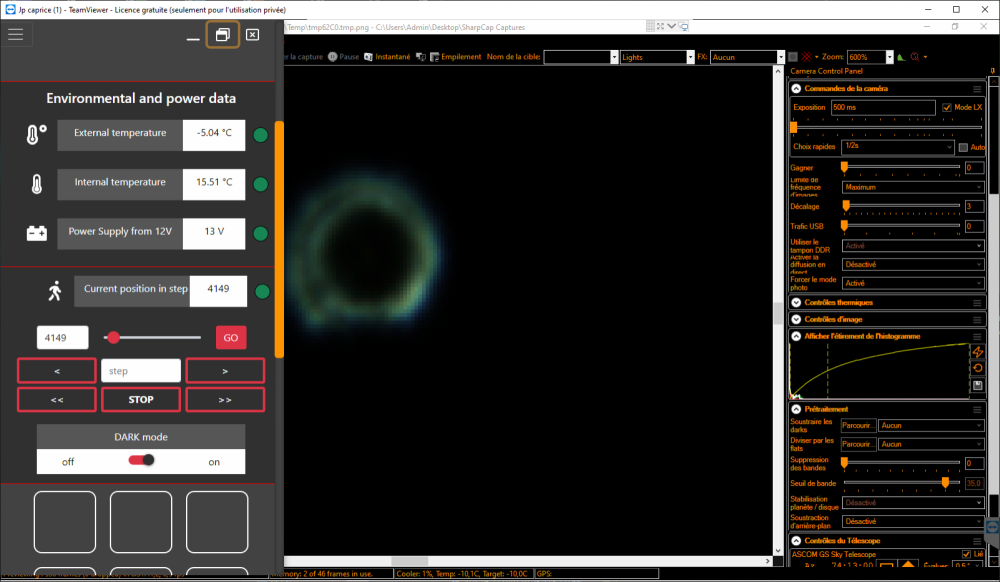Expand the Contrôles thermiques section

coord(796,303)
